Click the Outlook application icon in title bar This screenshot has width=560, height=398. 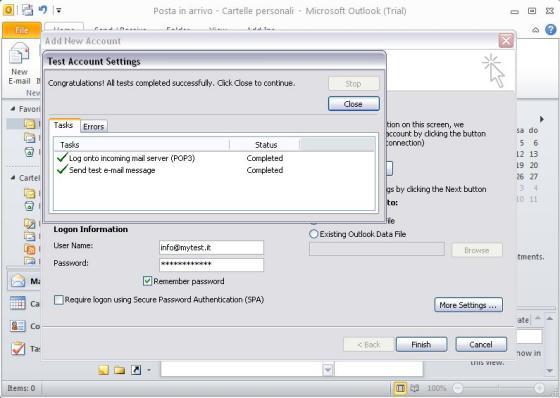pyautogui.click(x=8, y=10)
